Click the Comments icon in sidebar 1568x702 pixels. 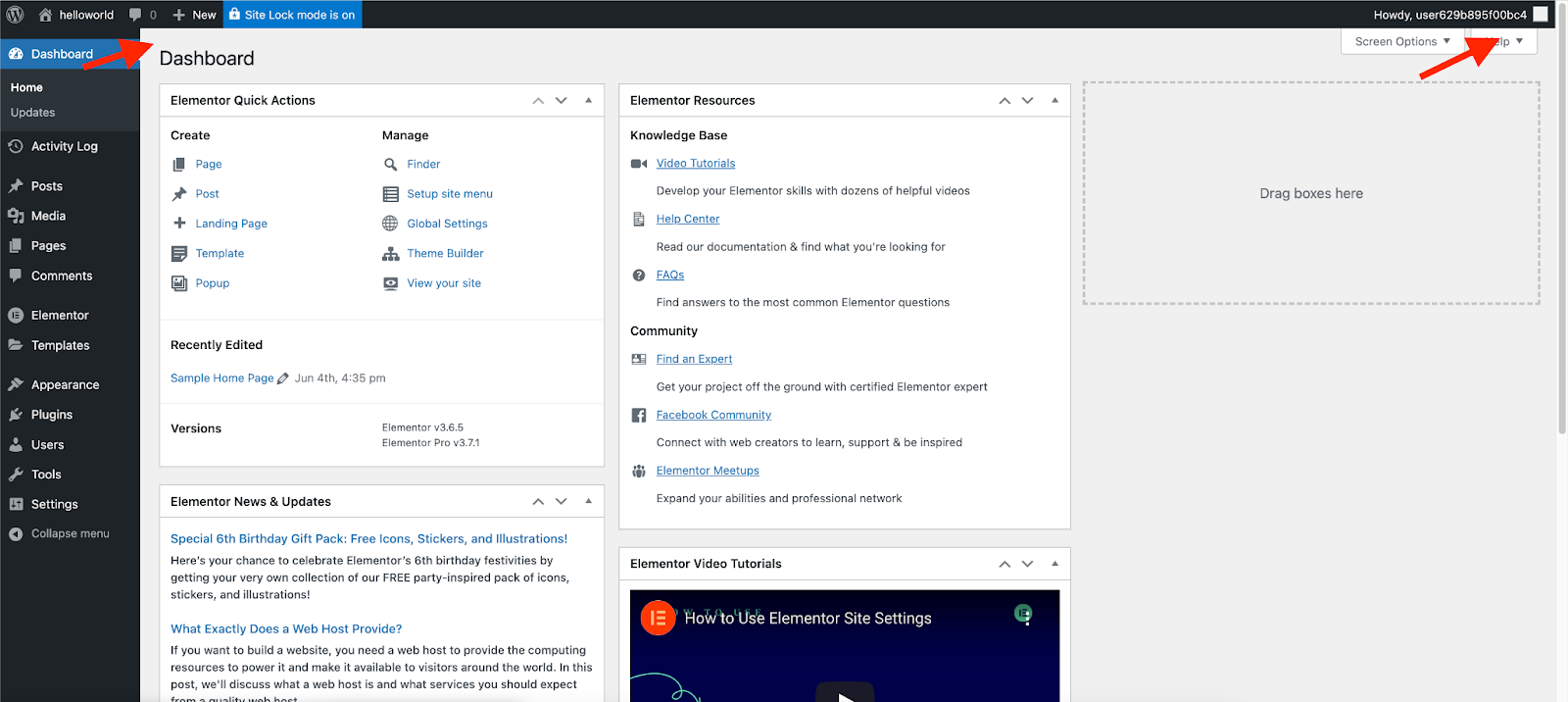[x=16, y=276]
